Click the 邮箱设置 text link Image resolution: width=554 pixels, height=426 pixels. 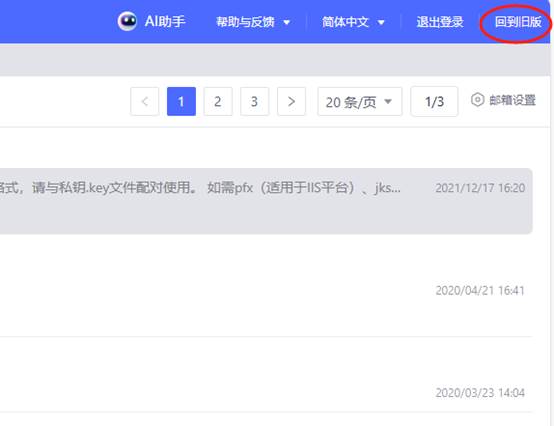512,100
